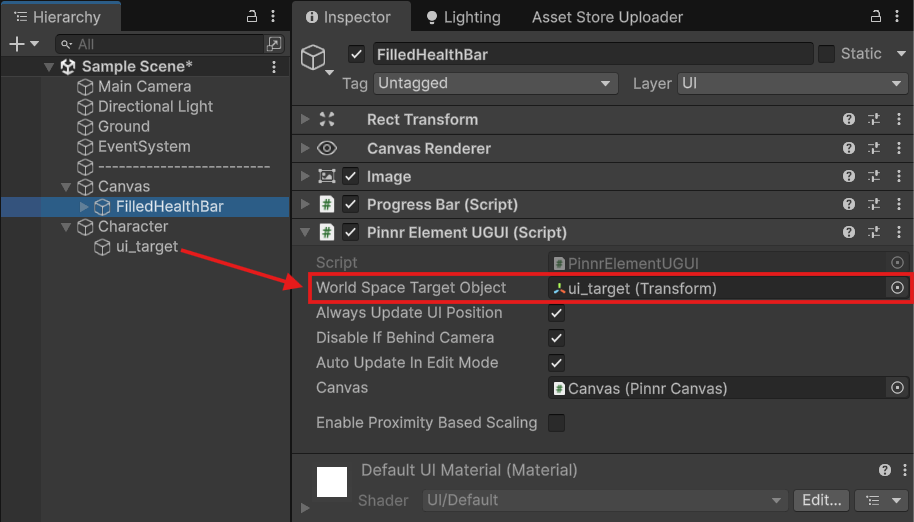Open object picker for Canvas field

click(897, 388)
